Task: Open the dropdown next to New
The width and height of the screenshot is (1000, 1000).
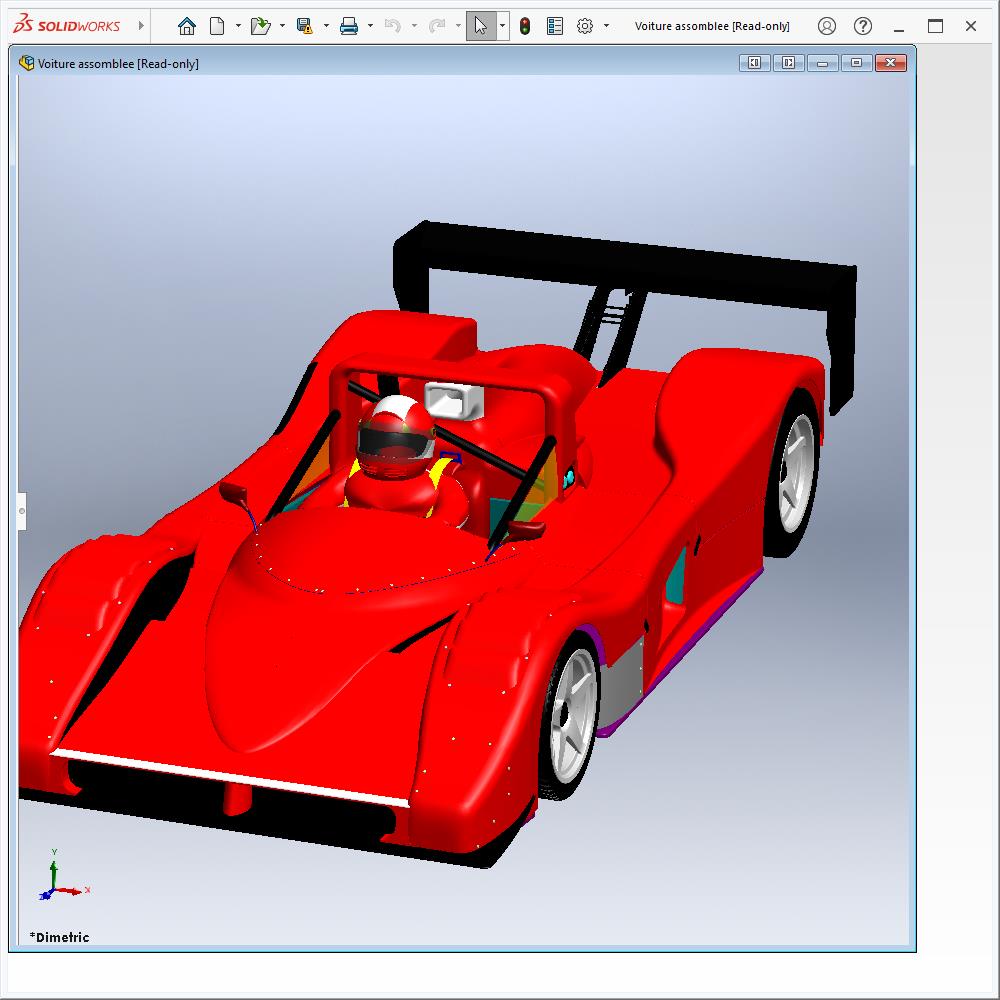Action: (x=238, y=26)
